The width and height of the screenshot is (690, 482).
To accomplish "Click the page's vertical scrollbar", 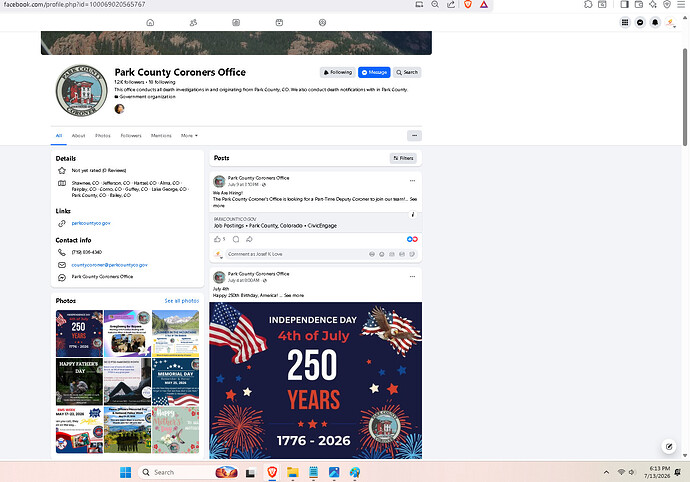I will (x=684, y=97).
